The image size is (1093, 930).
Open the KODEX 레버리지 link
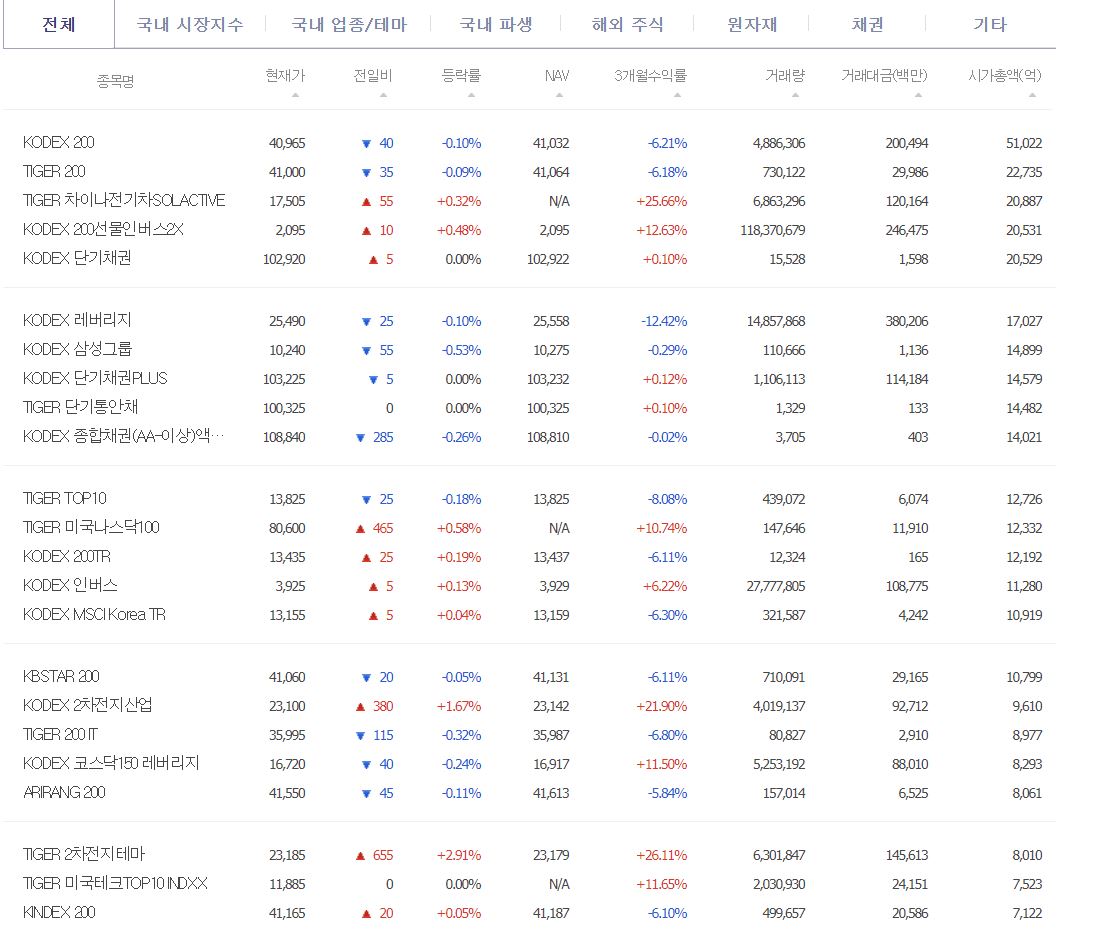(x=77, y=321)
